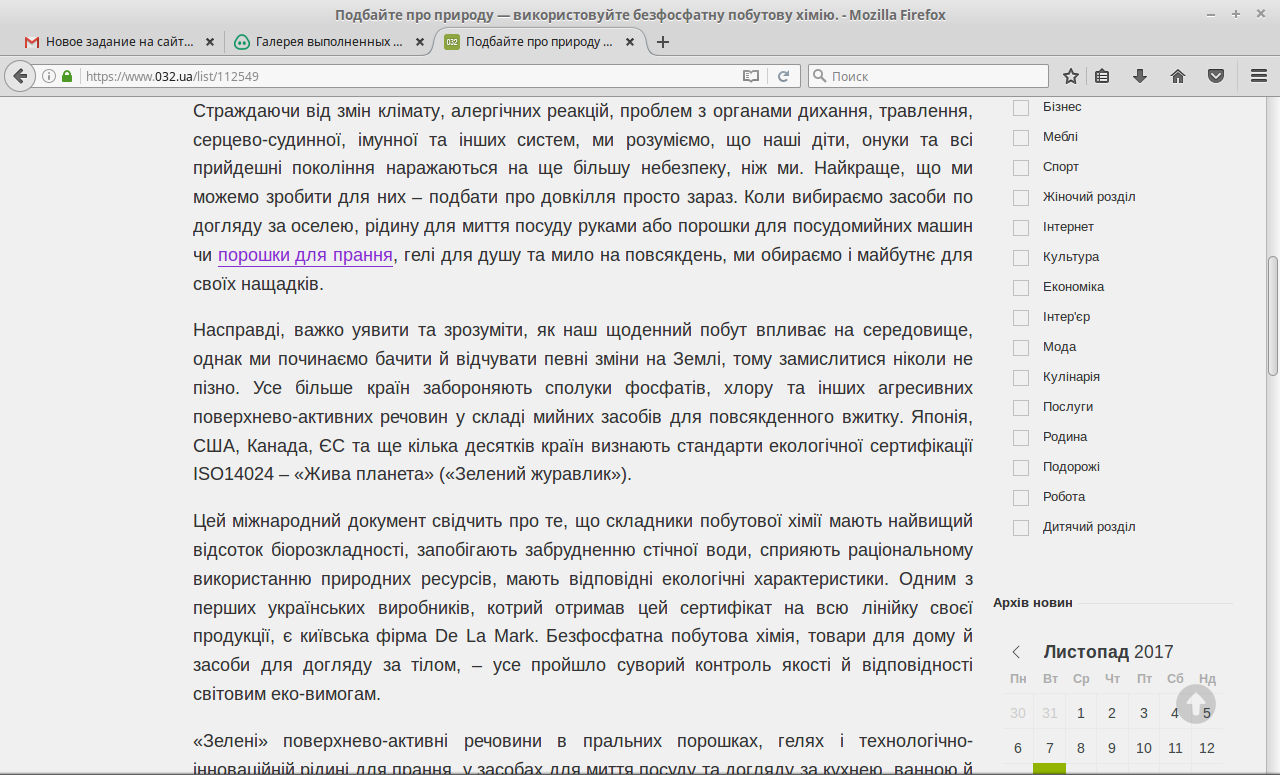Tick the Бізнес checkbox

pyautogui.click(x=1021, y=107)
